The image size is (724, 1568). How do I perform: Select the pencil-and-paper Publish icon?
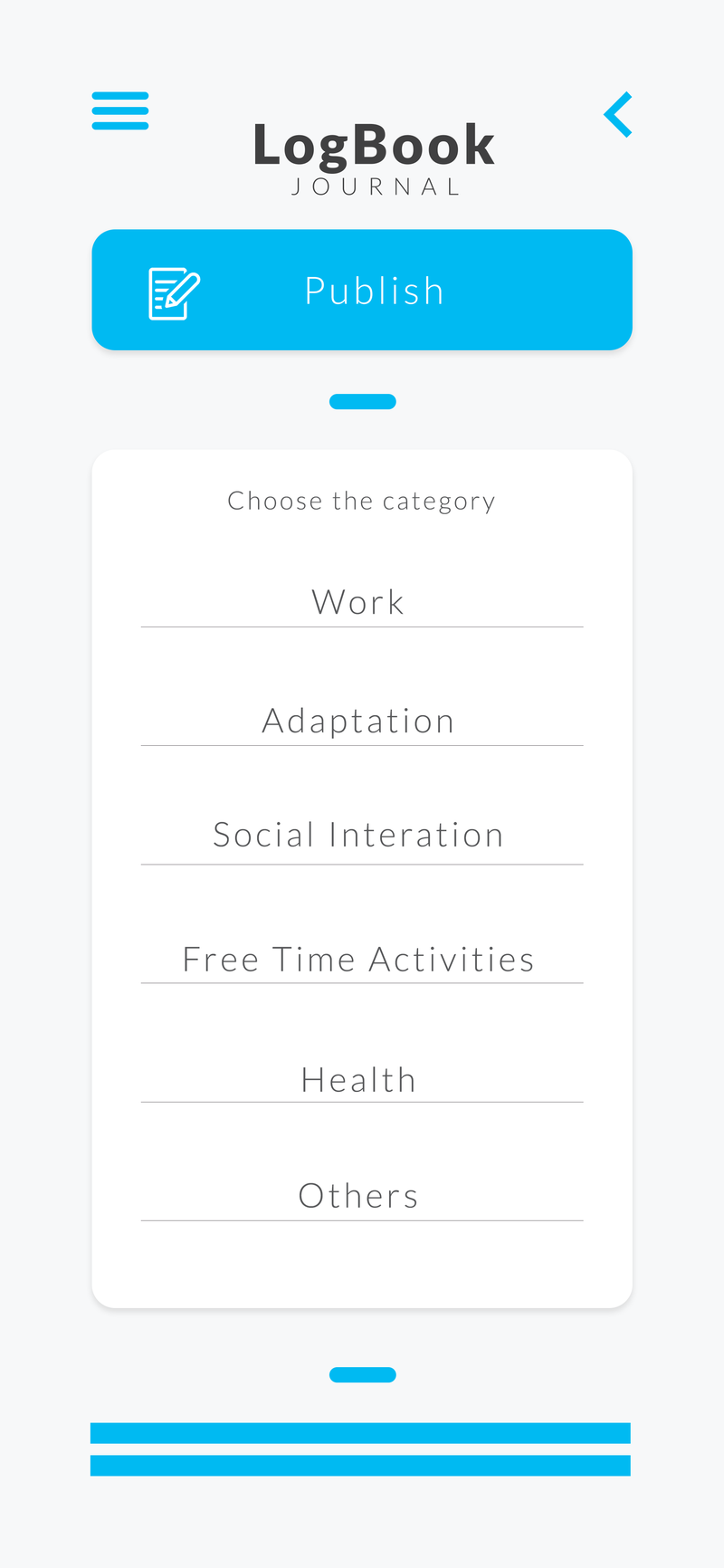point(174,290)
